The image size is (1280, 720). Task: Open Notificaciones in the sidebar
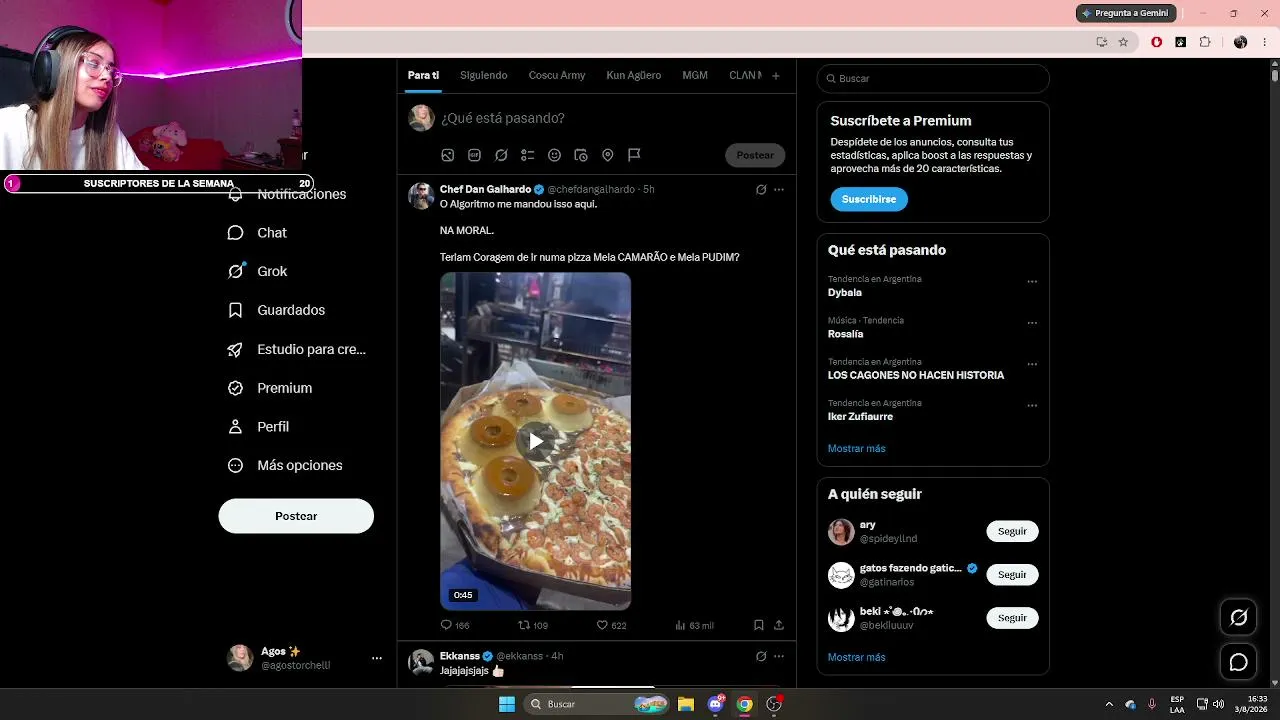[x=287, y=194]
